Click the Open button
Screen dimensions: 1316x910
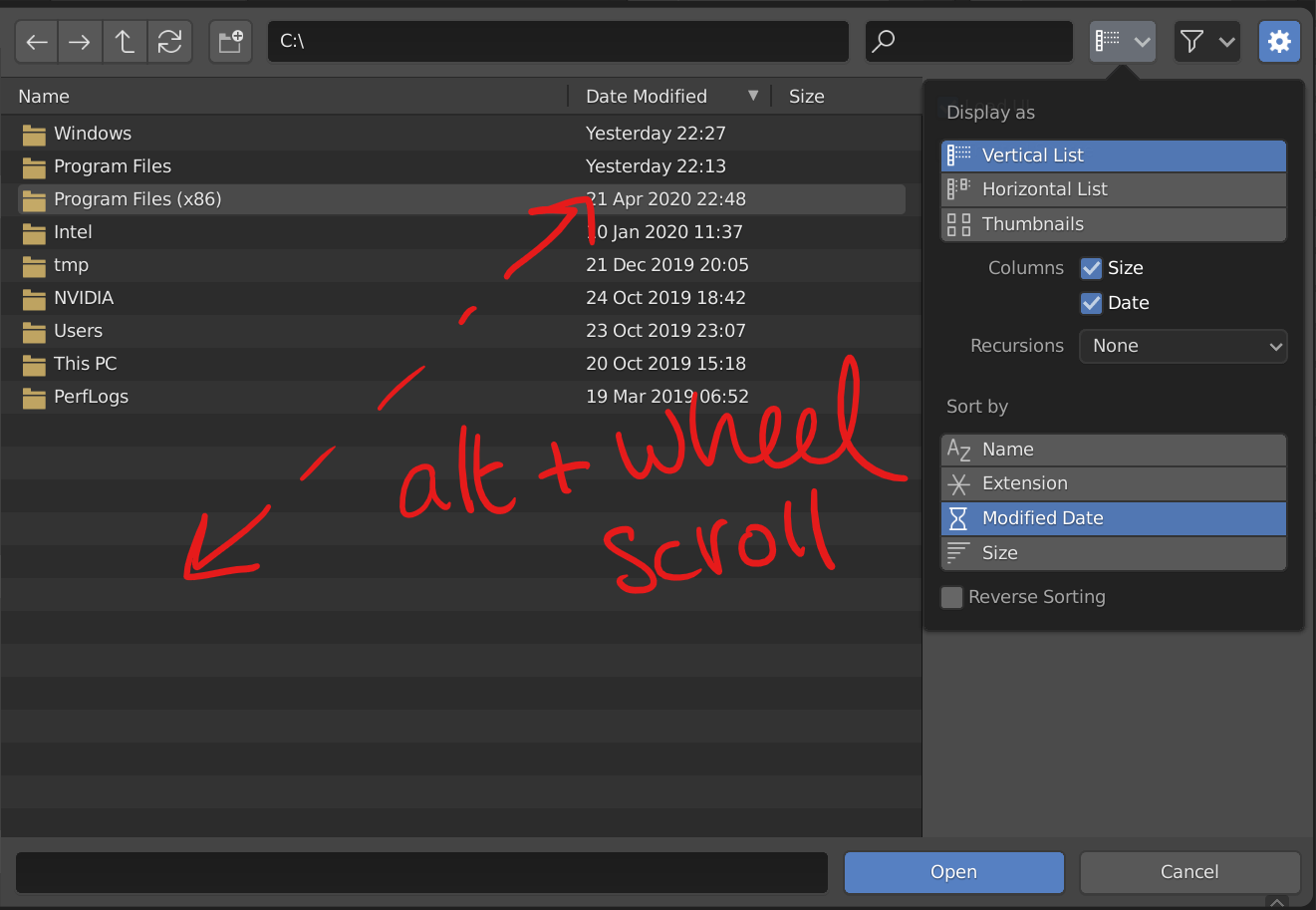954,872
